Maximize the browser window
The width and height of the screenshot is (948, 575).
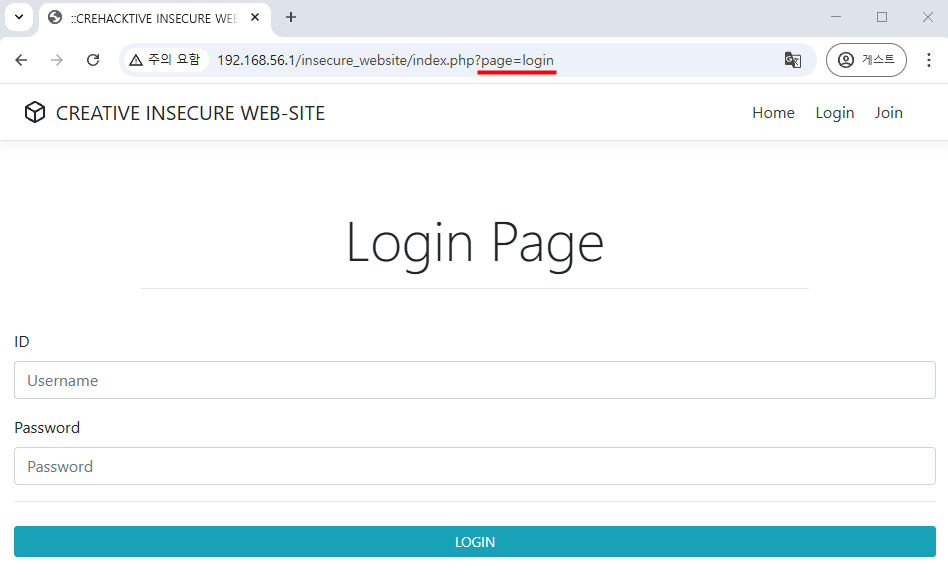tap(881, 17)
